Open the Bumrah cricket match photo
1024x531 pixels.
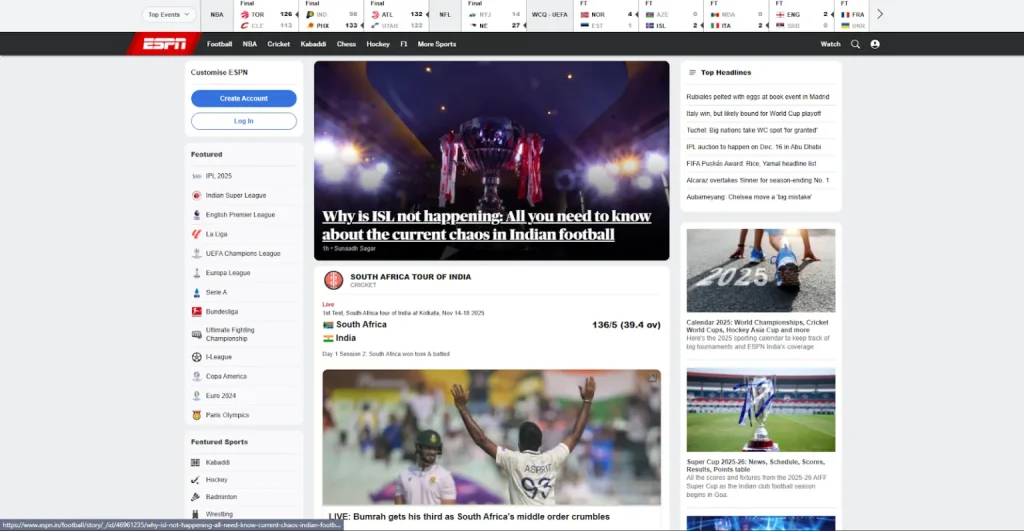click(x=492, y=437)
